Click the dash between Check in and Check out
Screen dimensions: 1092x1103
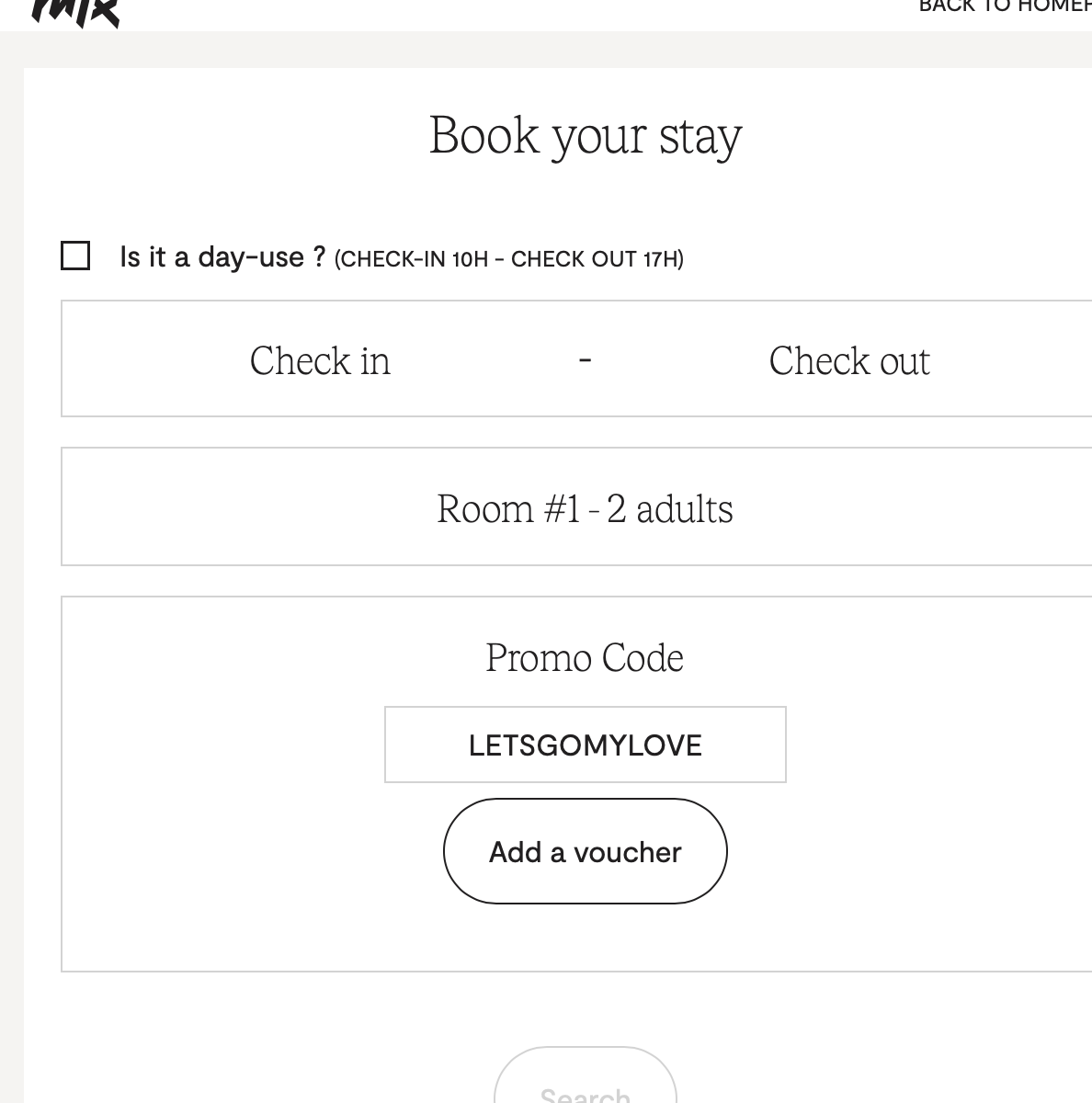pyautogui.click(x=585, y=359)
